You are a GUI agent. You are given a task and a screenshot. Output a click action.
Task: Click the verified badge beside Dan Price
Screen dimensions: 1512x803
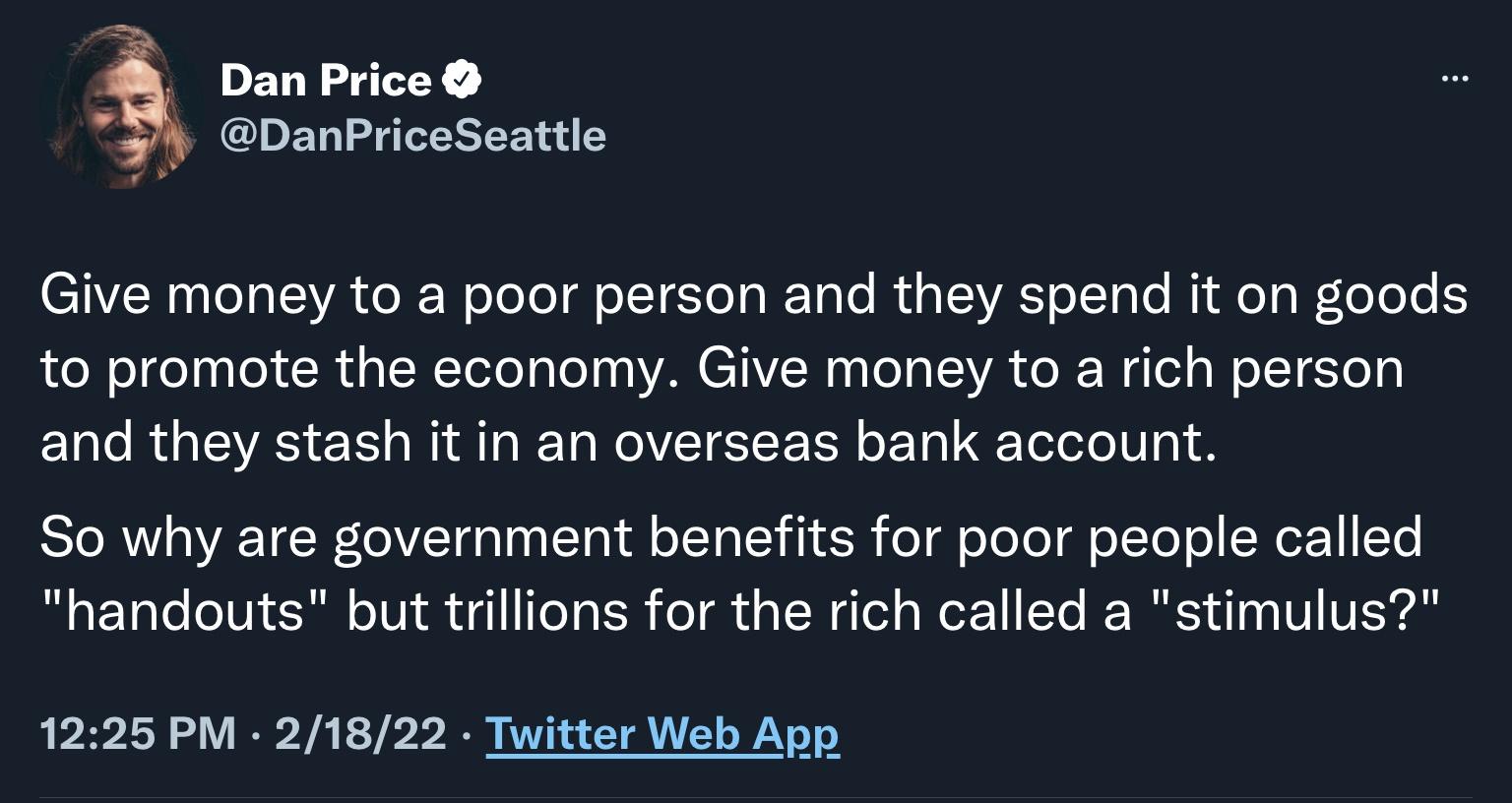pyautogui.click(x=461, y=79)
